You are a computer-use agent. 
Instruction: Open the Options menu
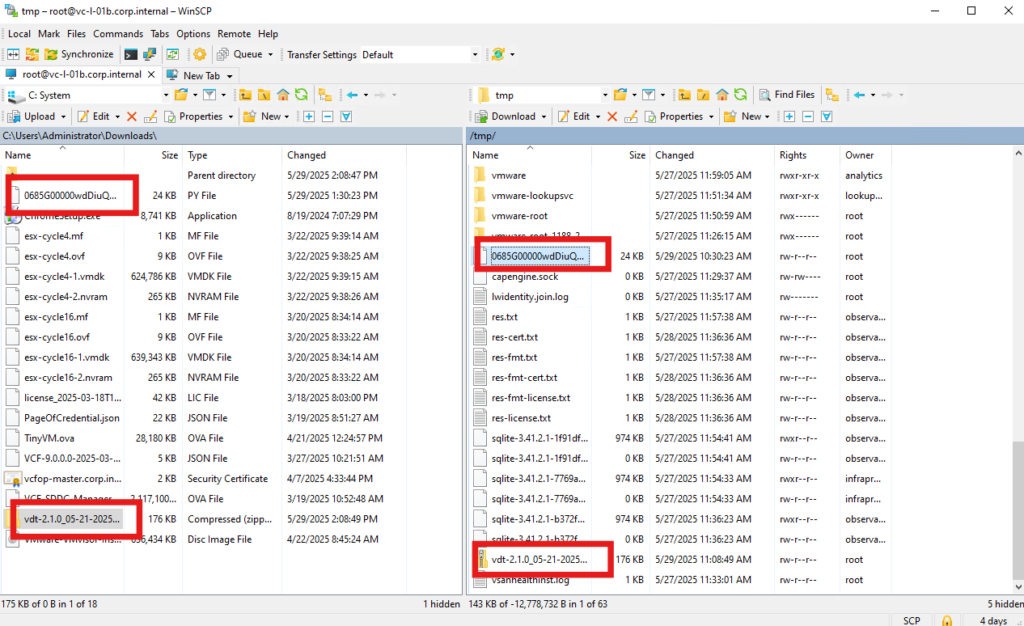pyautogui.click(x=193, y=34)
